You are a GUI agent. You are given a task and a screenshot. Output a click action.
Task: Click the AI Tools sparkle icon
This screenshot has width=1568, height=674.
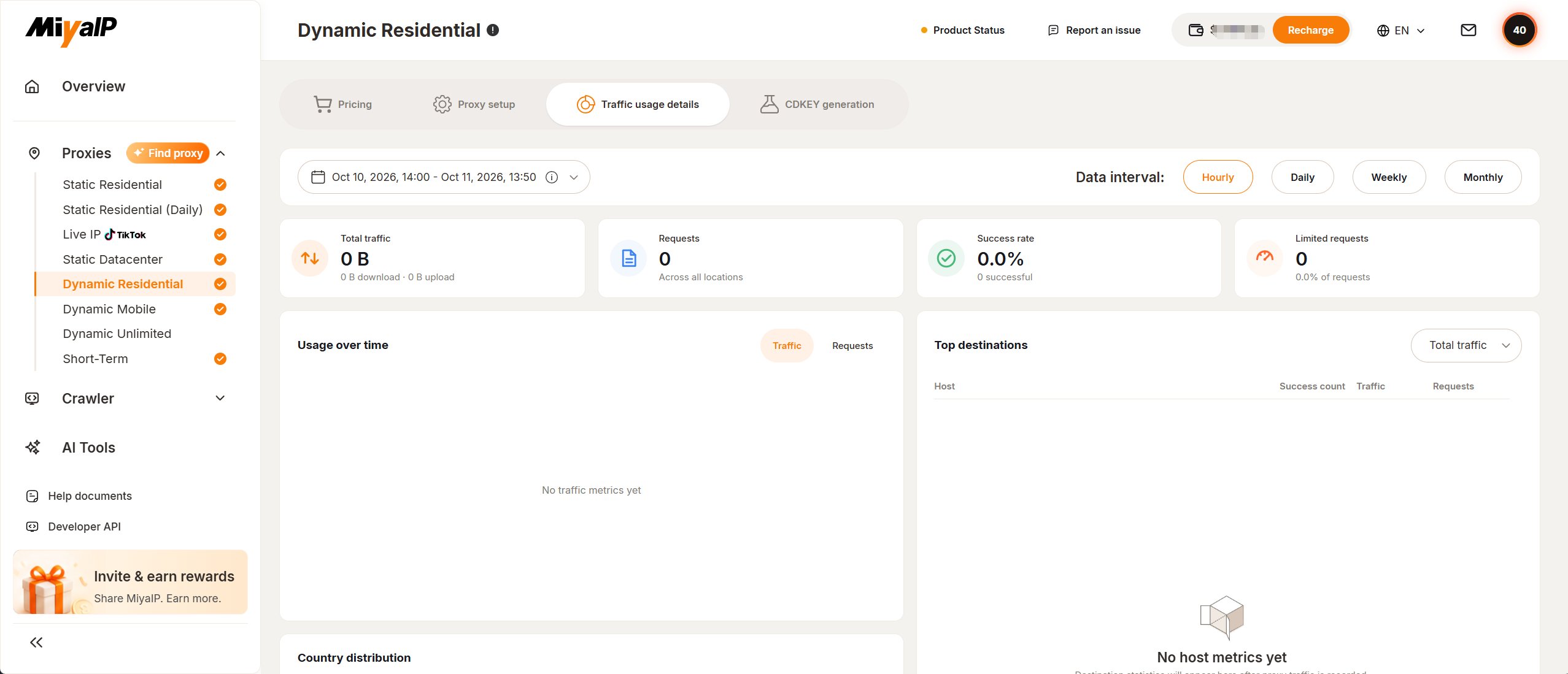tap(33, 448)
